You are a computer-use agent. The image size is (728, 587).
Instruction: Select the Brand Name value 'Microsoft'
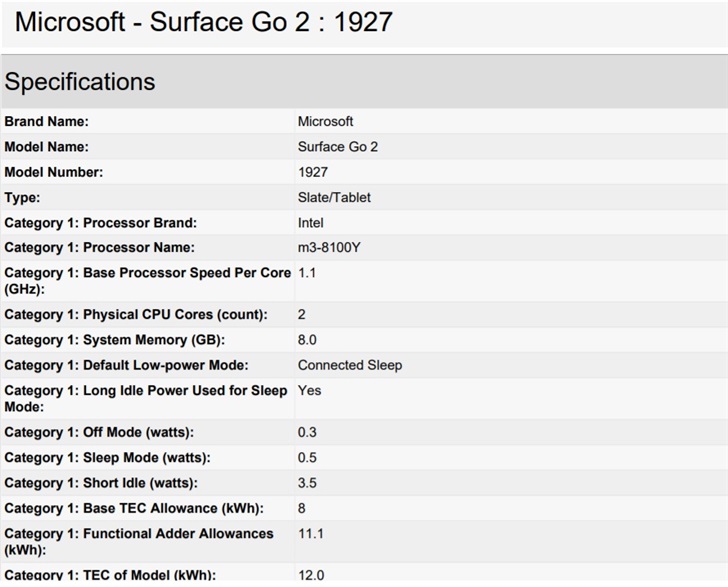point(325,121)
